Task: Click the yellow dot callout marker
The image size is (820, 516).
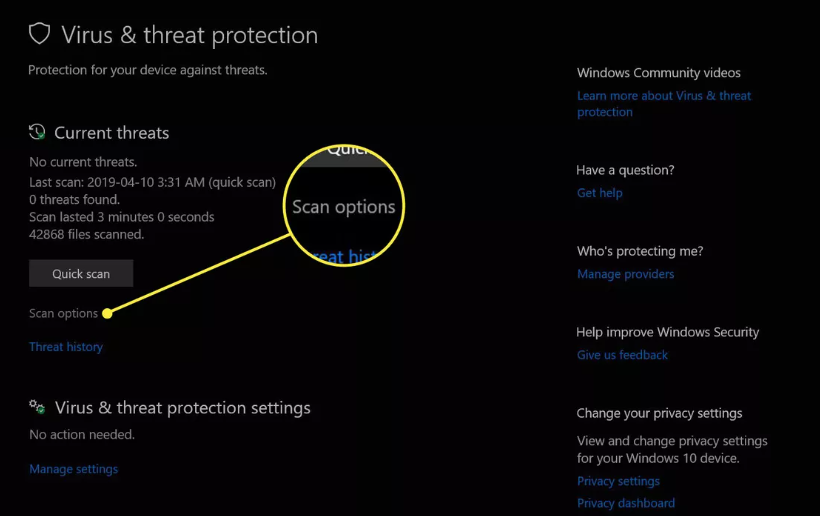Action: click(107, 314)
